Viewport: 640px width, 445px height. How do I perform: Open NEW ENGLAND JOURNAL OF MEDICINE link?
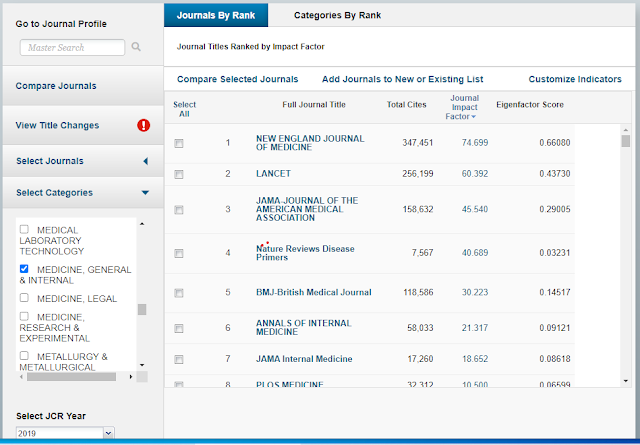point(310,143)
